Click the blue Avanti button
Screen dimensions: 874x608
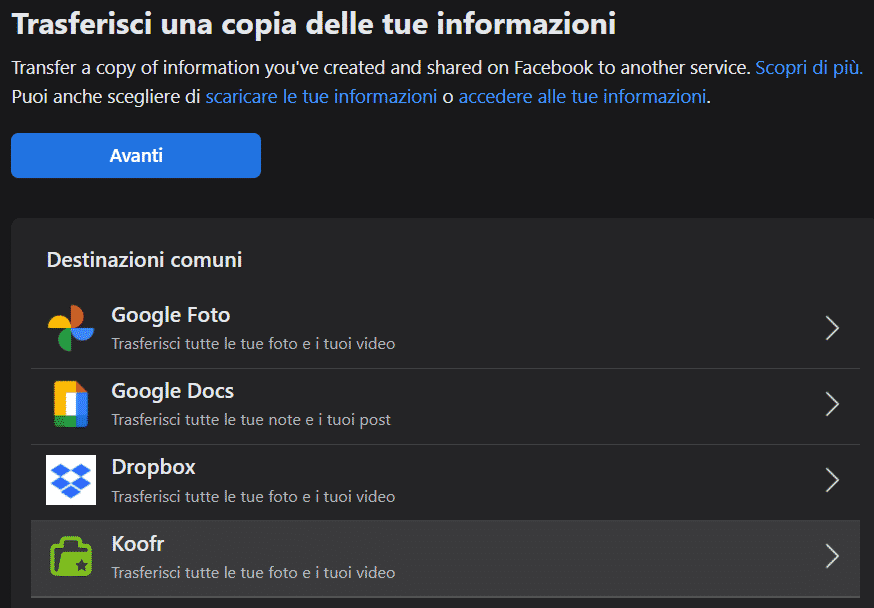[136, 155]
